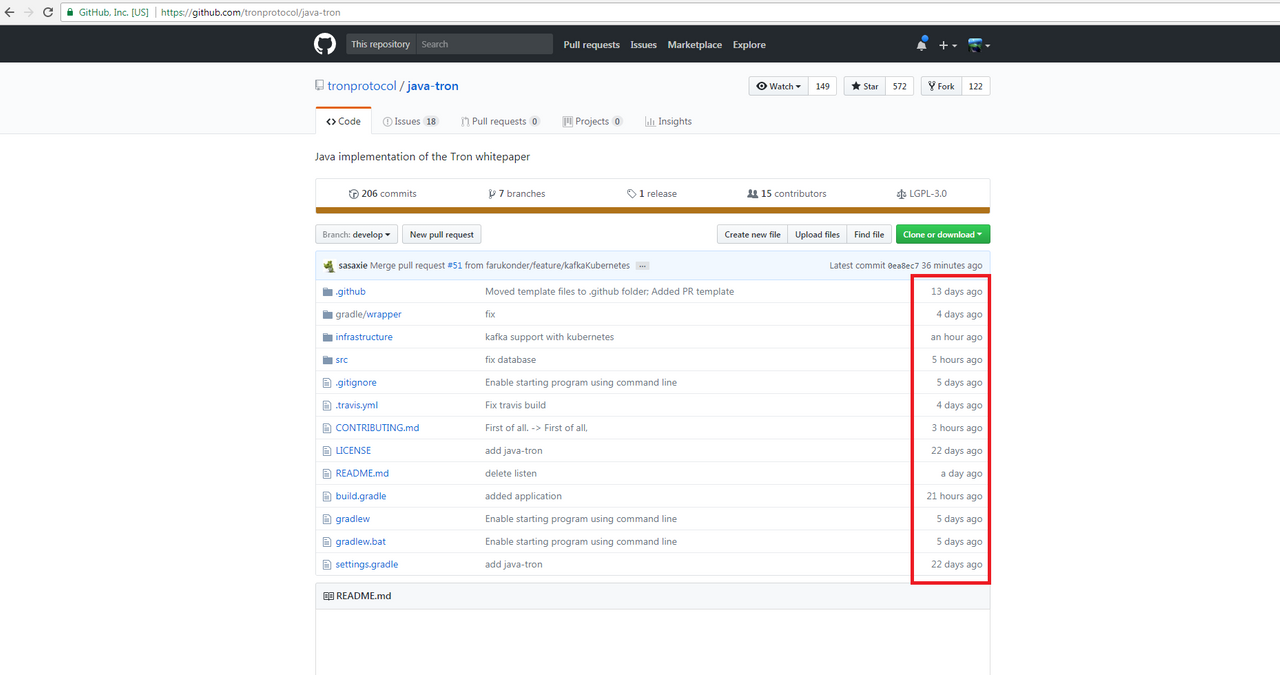
Task: Click the repository icon beside tronprotocol
Action: pos(319,86)
